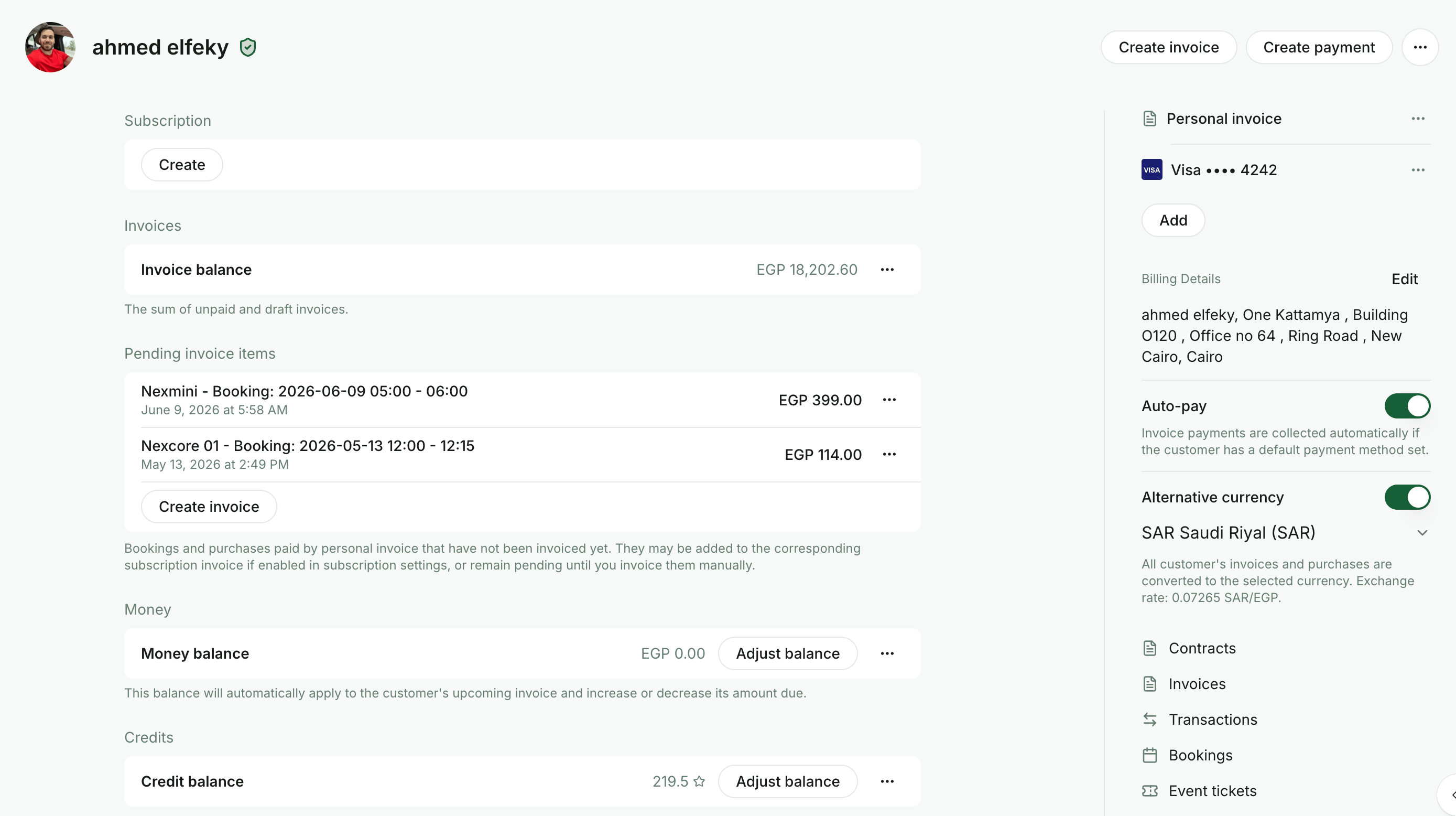The width and height of the screenshot is (1456, 816).
Task: Open the Invoice balance options menu
Action: pyautogui.click(x=887, y=270)
